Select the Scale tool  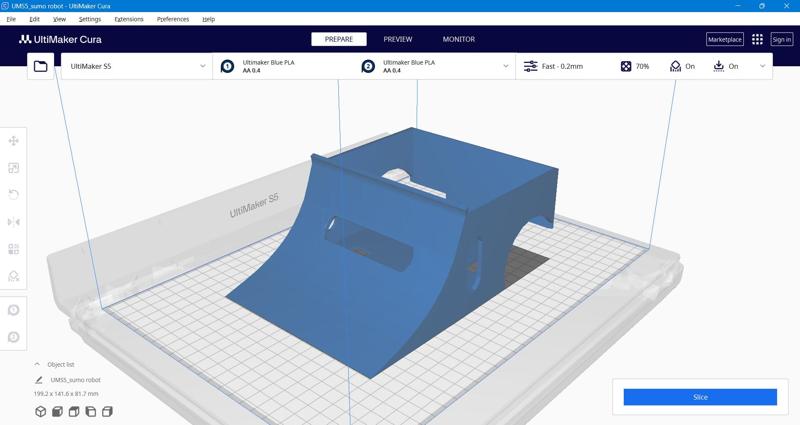coord(14,168)
